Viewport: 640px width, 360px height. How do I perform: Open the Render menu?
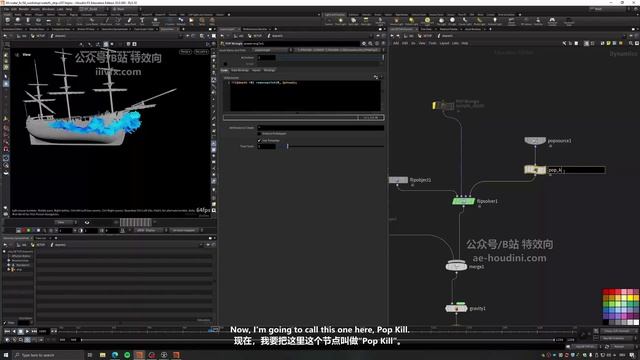click(24, 9)
